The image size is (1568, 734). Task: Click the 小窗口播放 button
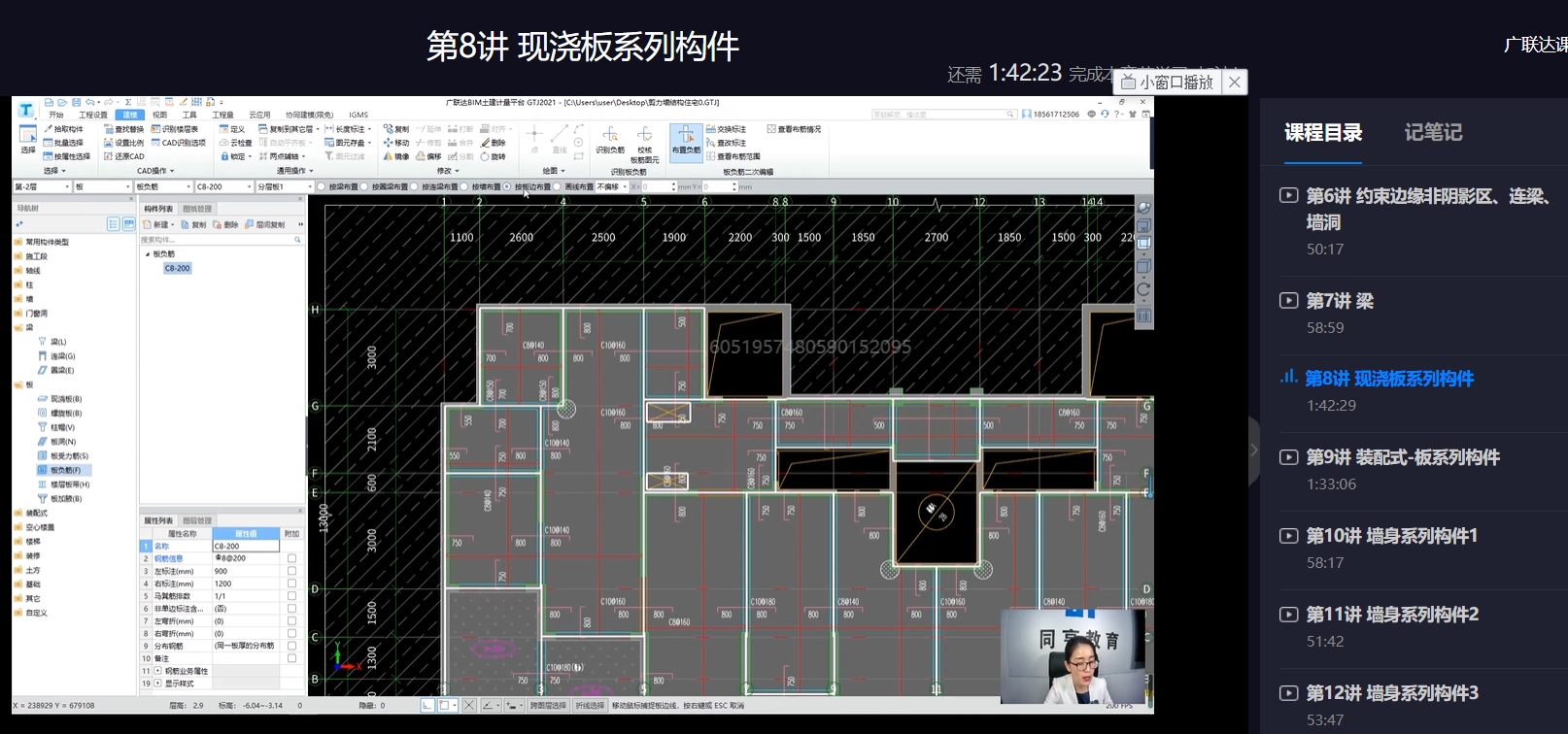pos(1168,83)
